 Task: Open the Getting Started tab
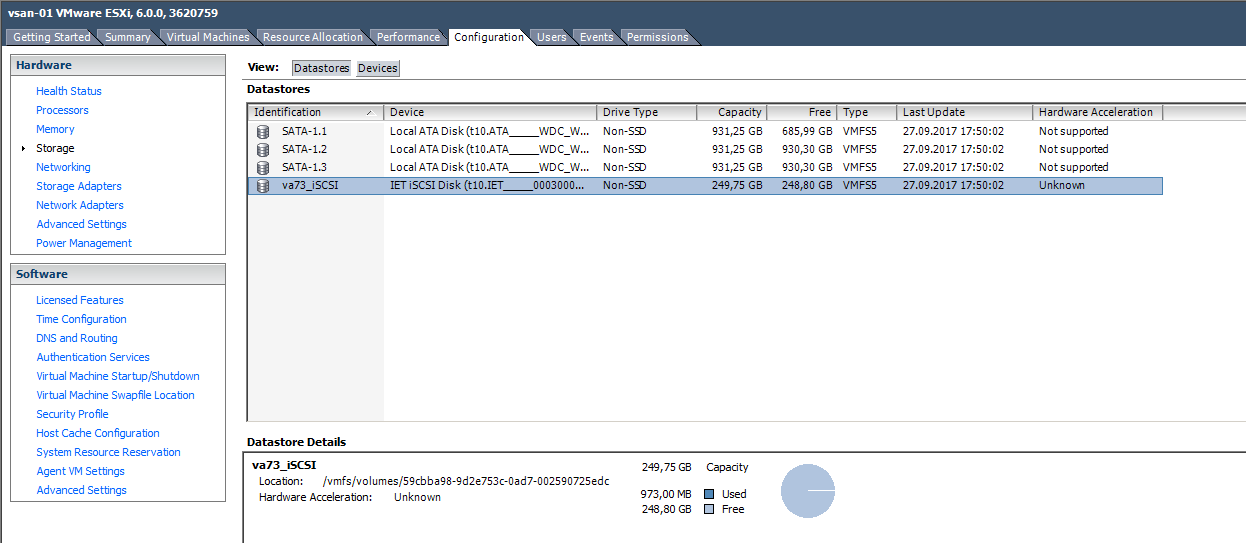click(52, 37)
